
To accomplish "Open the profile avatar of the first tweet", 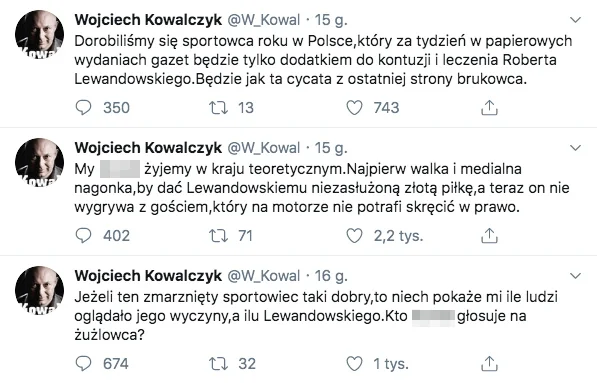I will click(40, 35).
